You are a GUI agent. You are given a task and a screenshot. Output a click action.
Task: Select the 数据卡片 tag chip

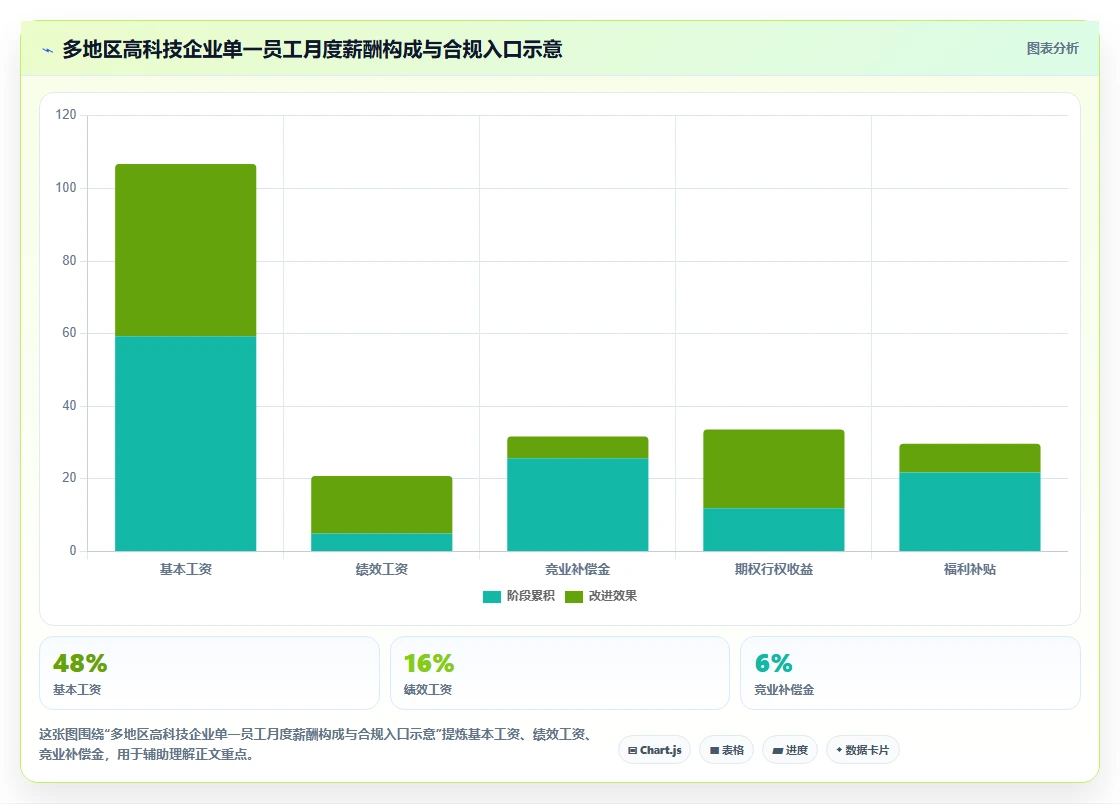[x=863, y=750]
